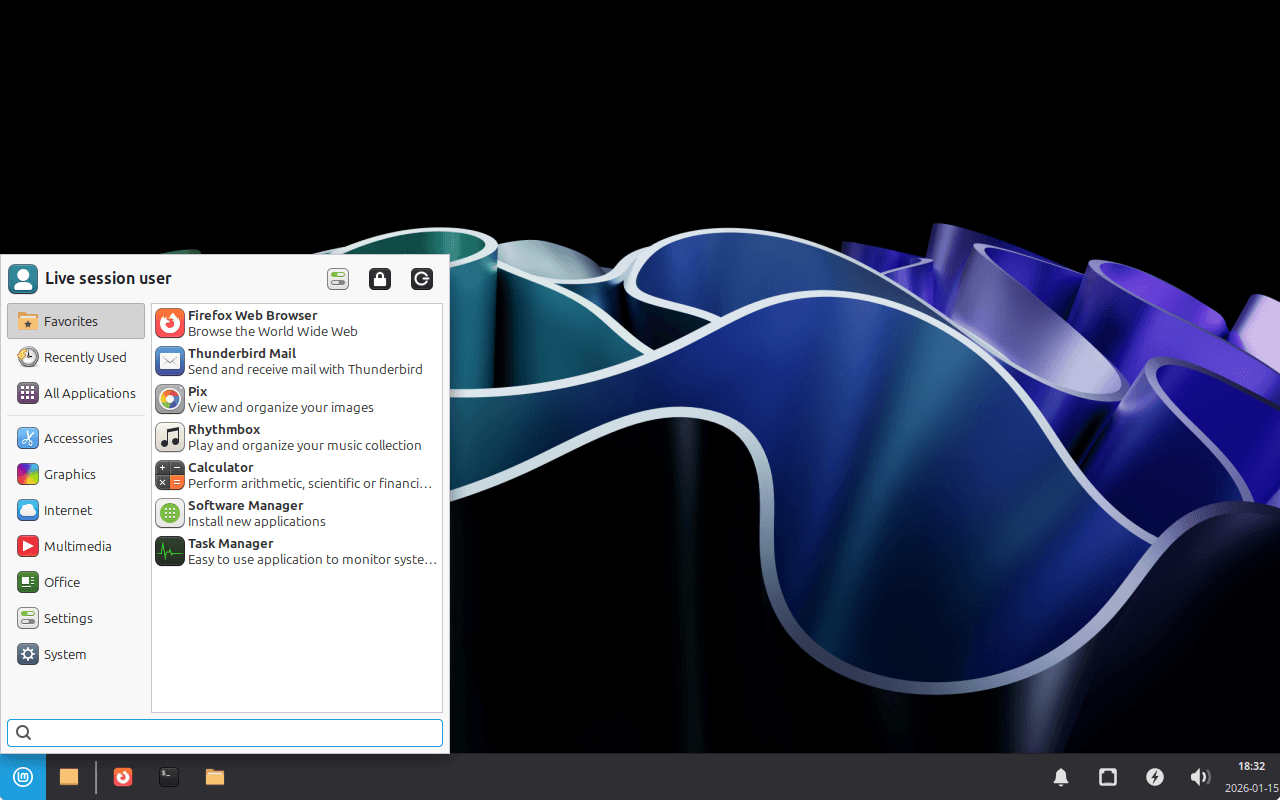Viewport: 1280px width, 800px height.
Task: Browse All Applications category
Action: 76,393
